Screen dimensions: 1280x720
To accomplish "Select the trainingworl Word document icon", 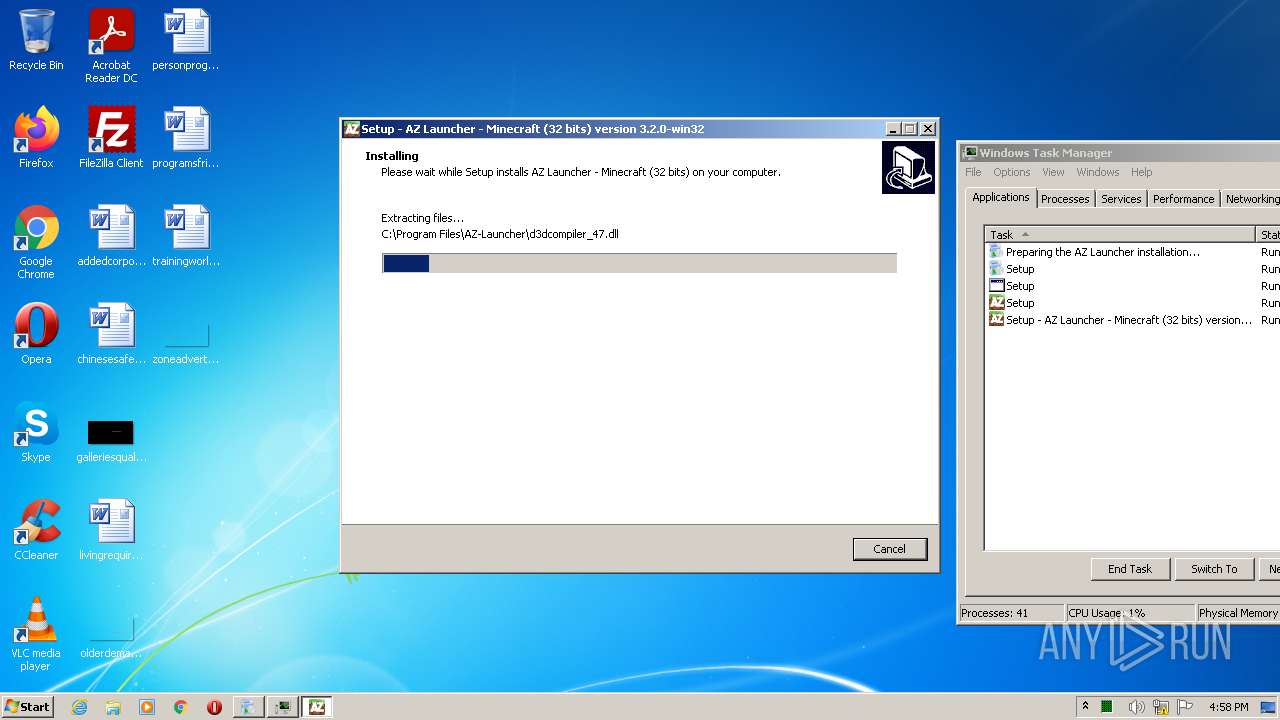I will pyautogui.click(x=186, y=236).
